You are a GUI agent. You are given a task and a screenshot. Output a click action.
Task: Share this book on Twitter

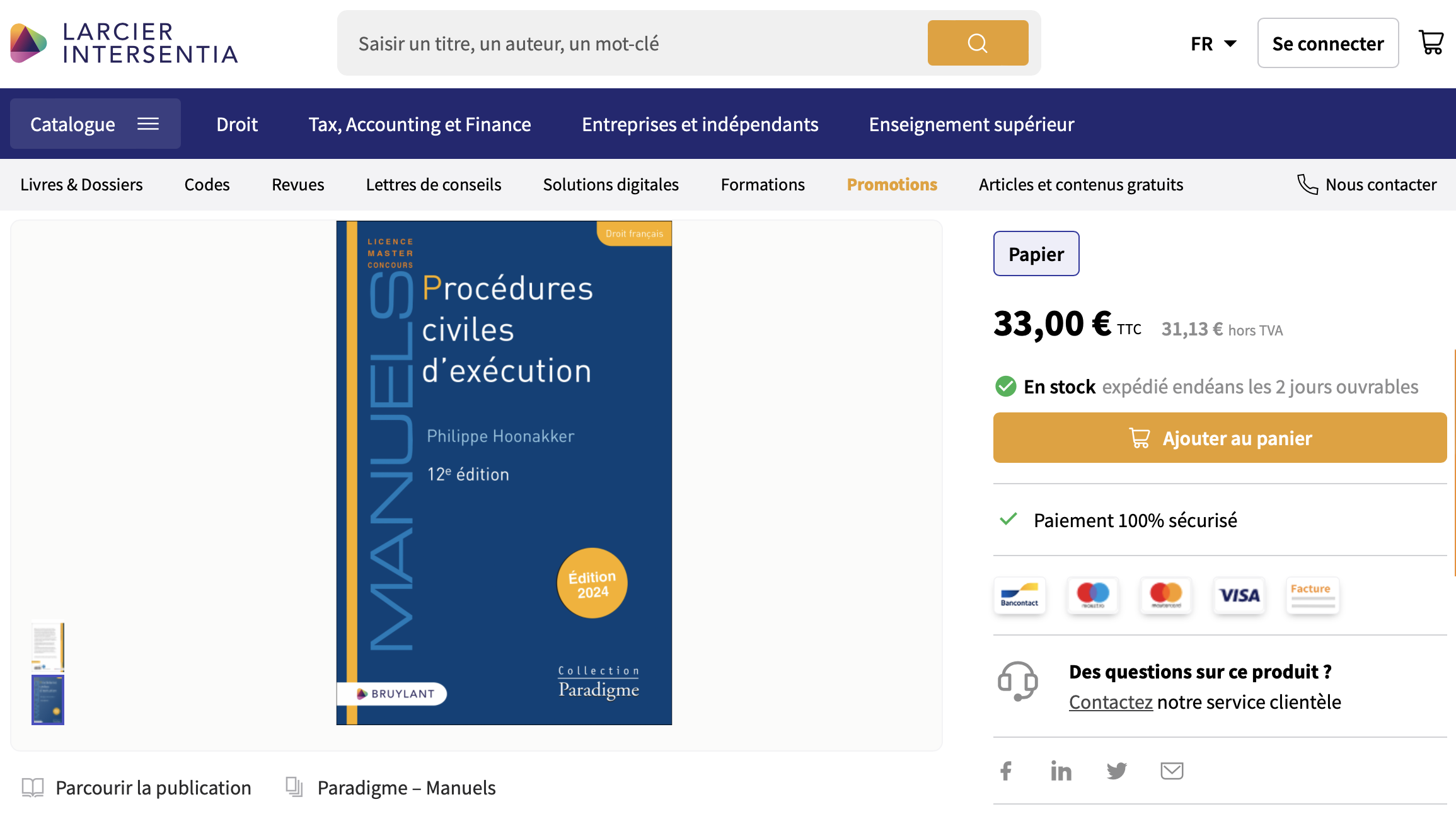[x=1116, y=771]
